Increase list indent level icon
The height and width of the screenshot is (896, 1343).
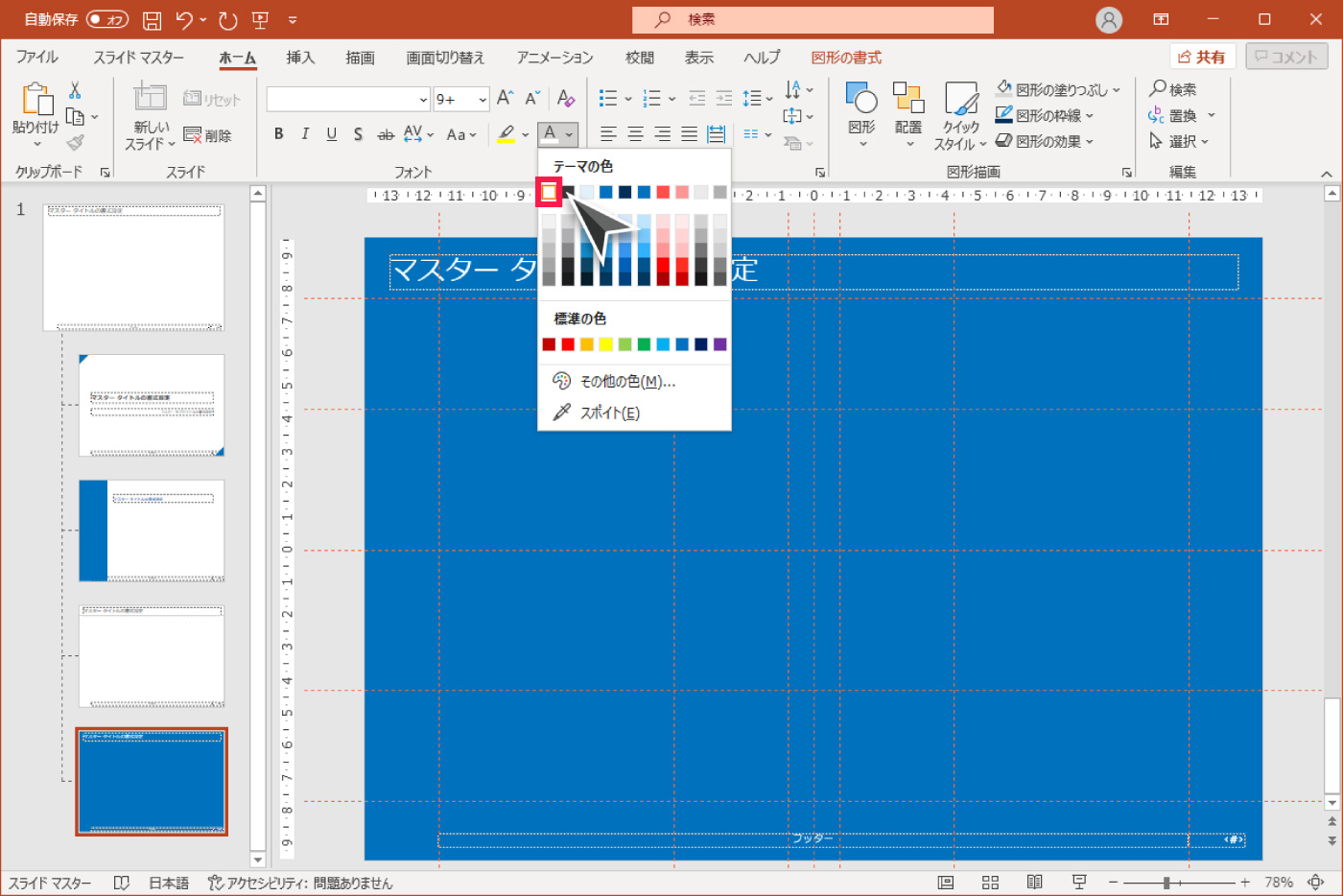(x=724, y=98)
